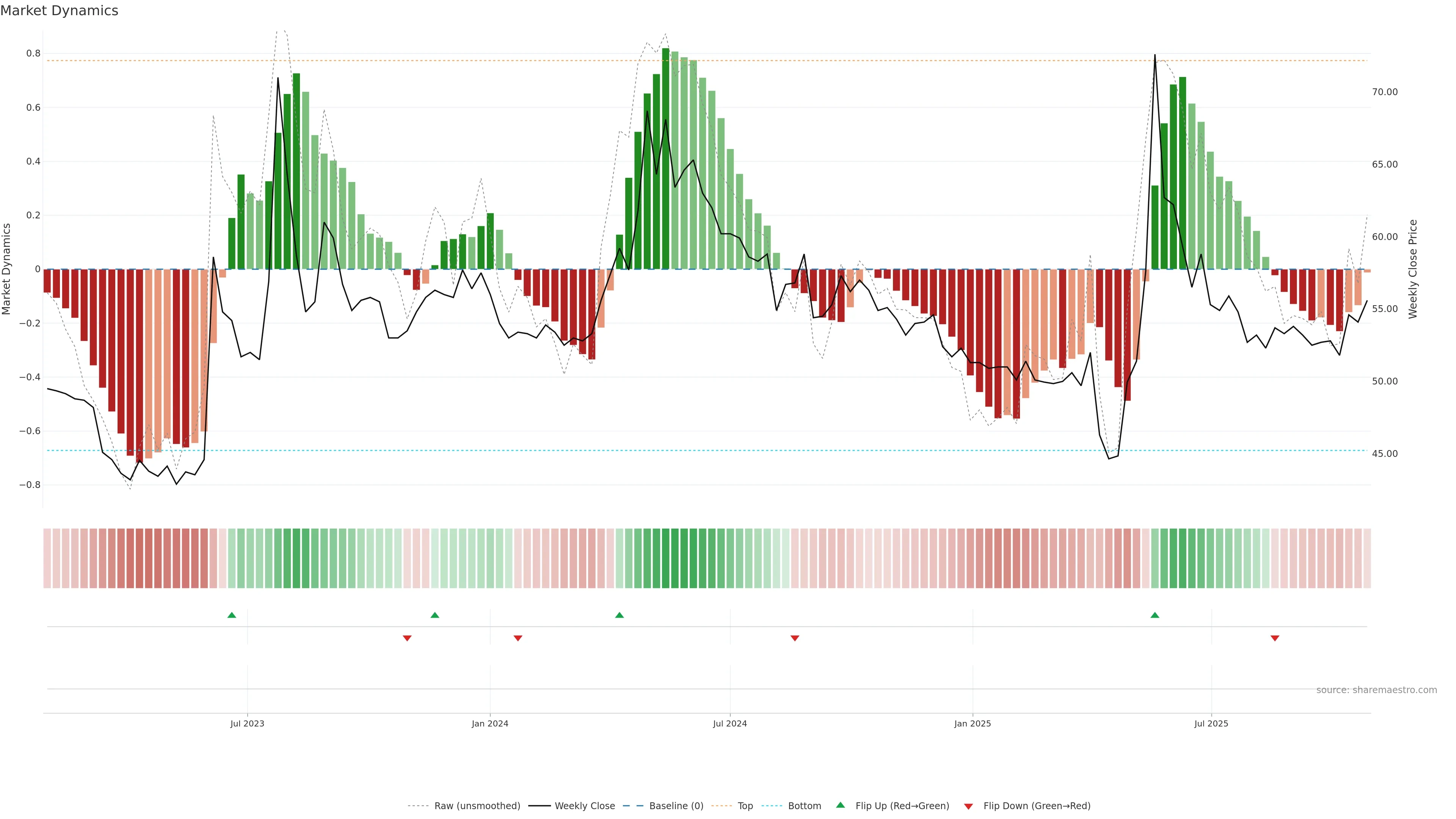Click the source: sharemaestro.com text
This screenshot has width=1456, height=819.
tap(1376, 690)
